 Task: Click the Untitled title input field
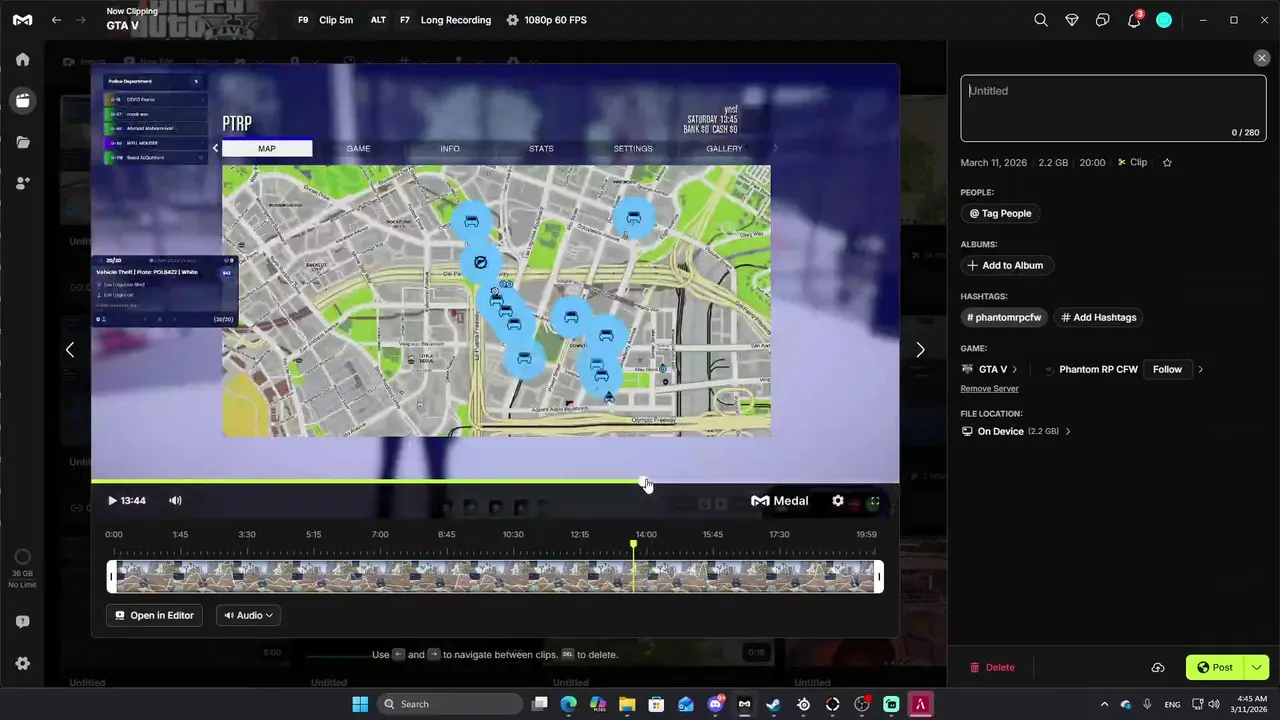pyautogui.click(x=1113, y=108)
